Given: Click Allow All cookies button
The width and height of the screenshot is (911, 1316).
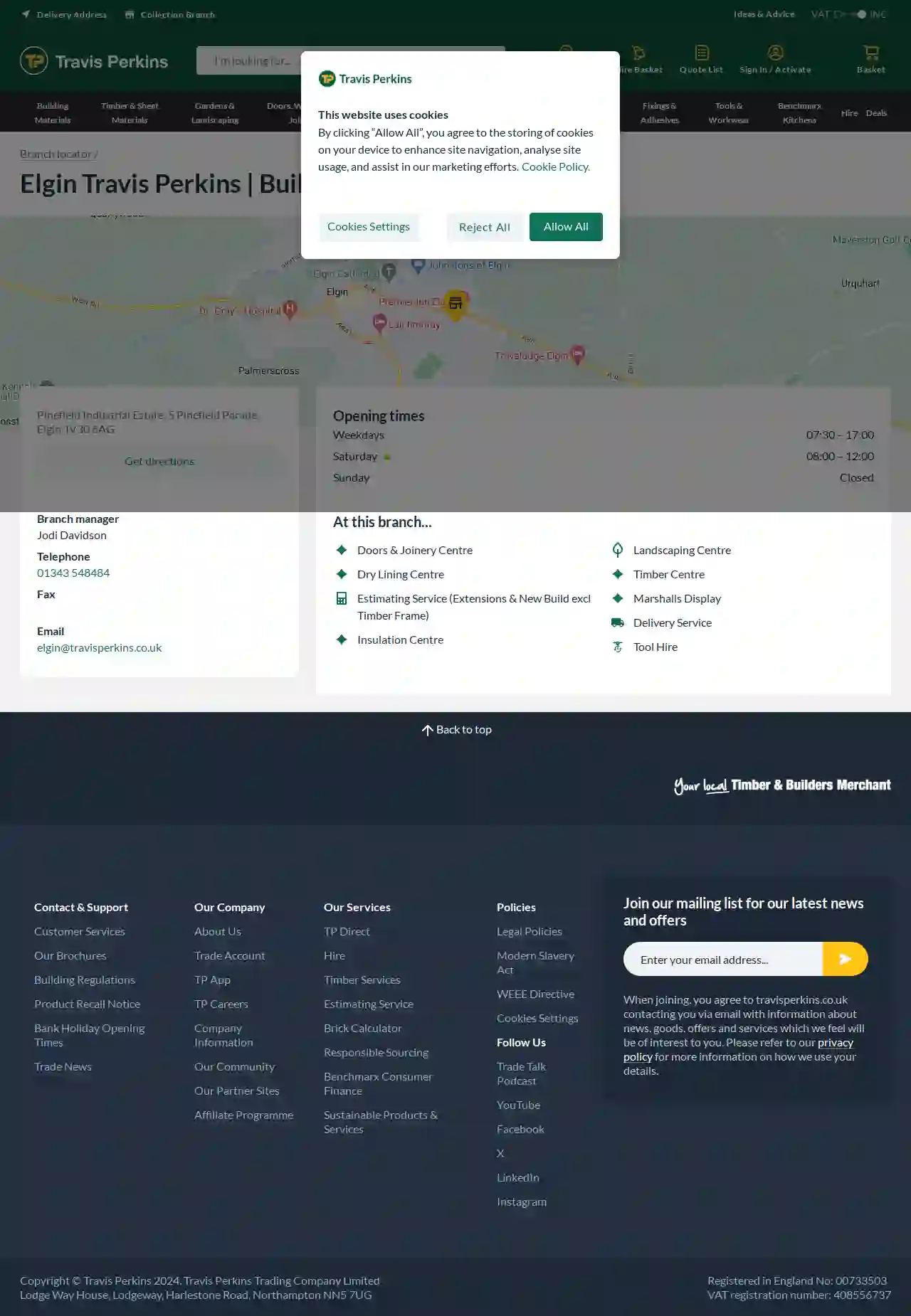Looking at the screenshot, I should click(566, 227).
